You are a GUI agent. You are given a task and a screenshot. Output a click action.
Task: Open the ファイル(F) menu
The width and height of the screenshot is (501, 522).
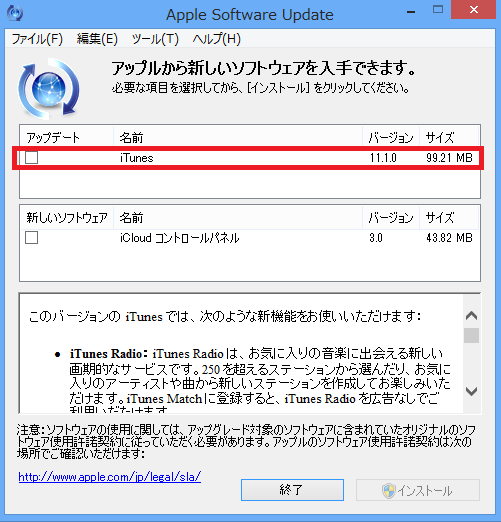pyautogui.click(x=37, y=39)
